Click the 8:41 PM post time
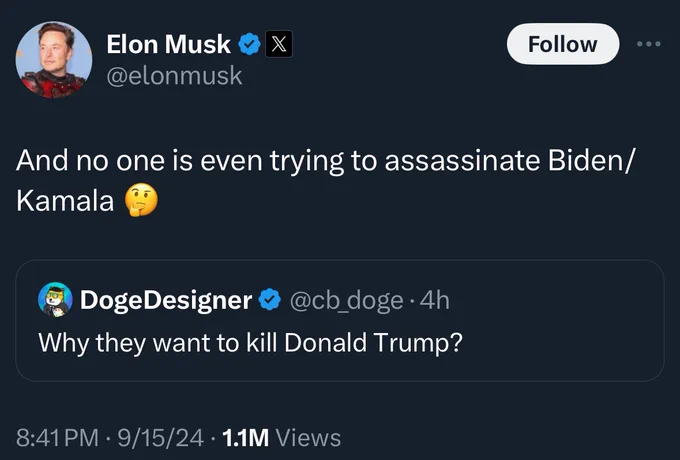The image size is (680, 460). click(57, 438)
